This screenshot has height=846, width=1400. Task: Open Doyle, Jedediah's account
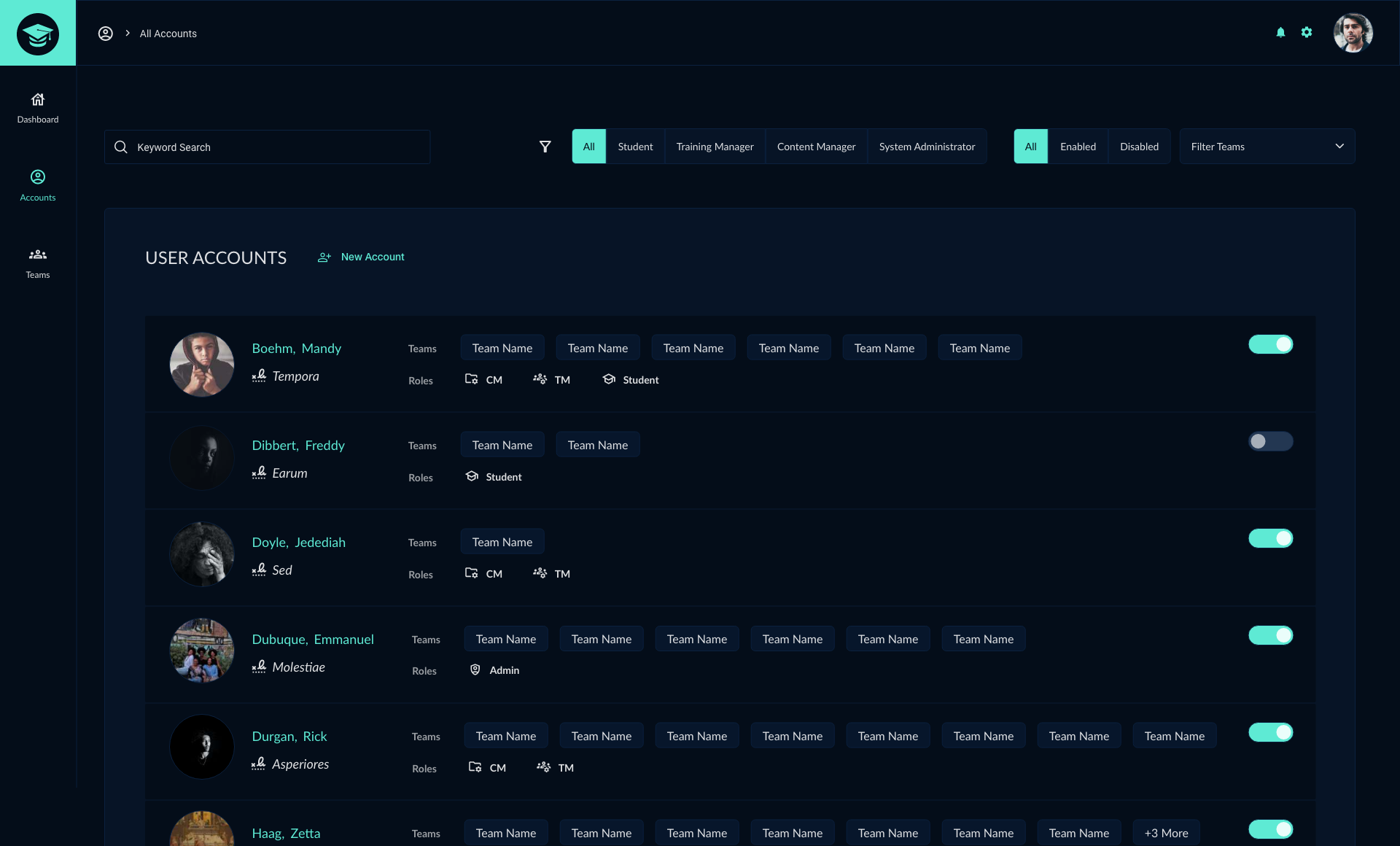pyautogui.click(x=299, y=543)
